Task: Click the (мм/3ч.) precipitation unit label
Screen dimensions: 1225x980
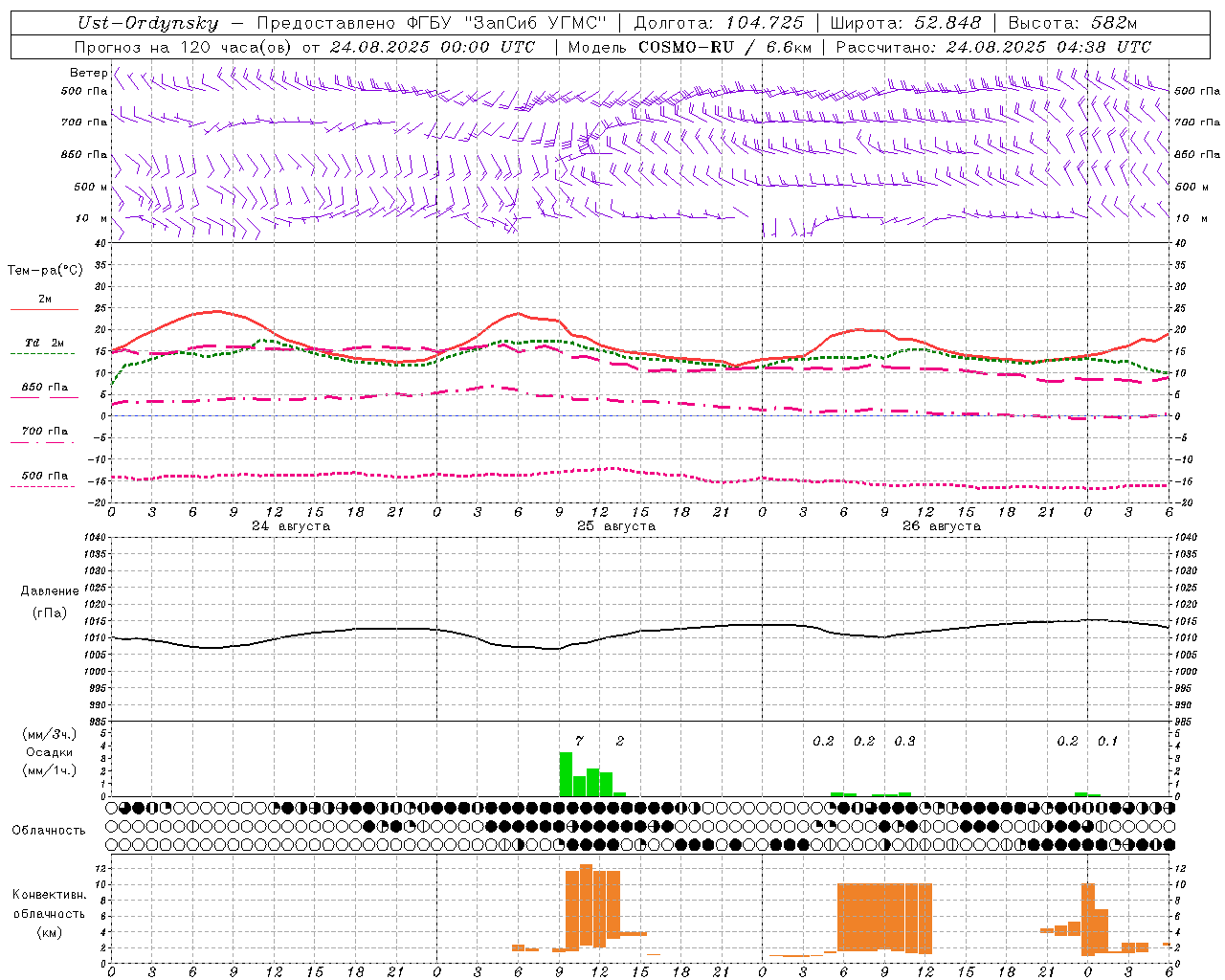Action: pos(49,734)
